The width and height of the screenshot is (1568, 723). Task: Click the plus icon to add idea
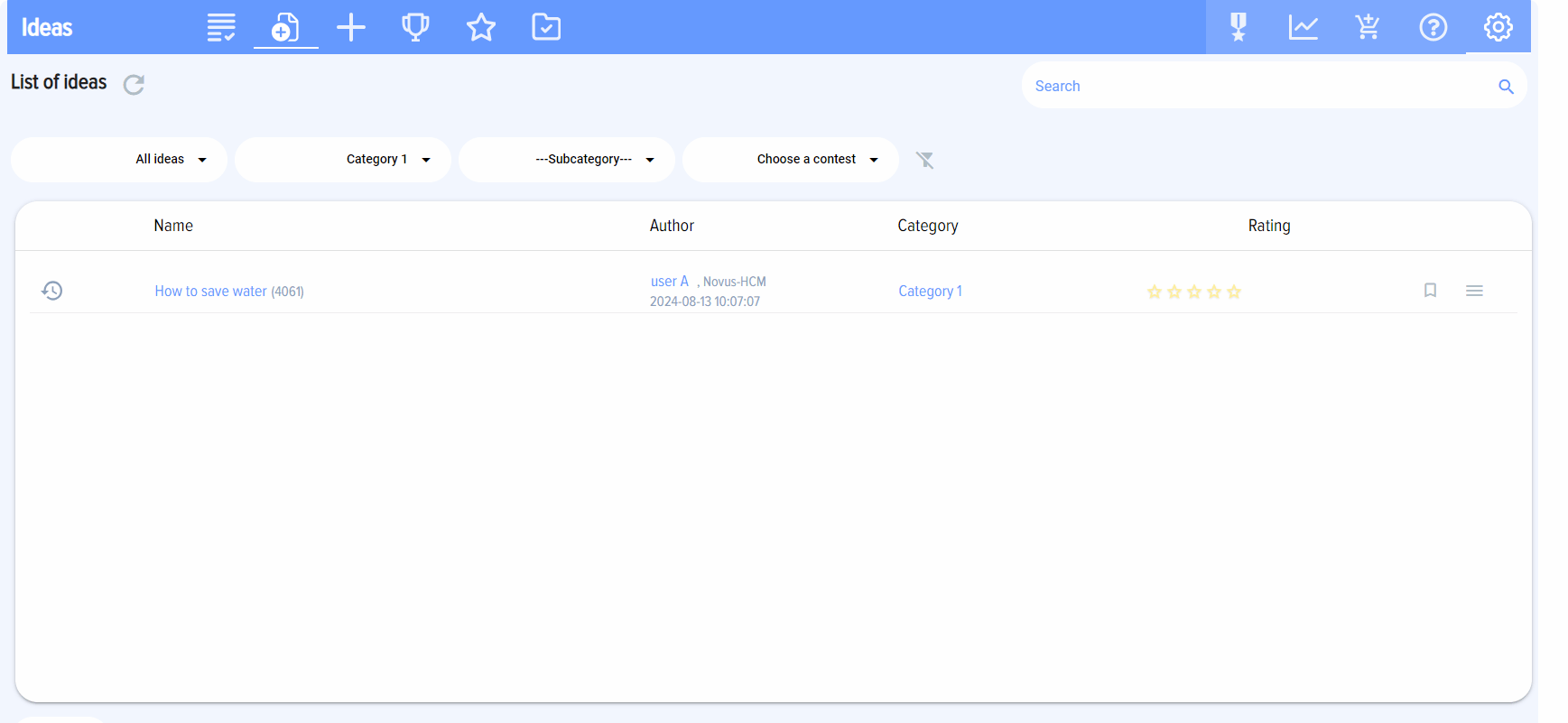(351, 27)
